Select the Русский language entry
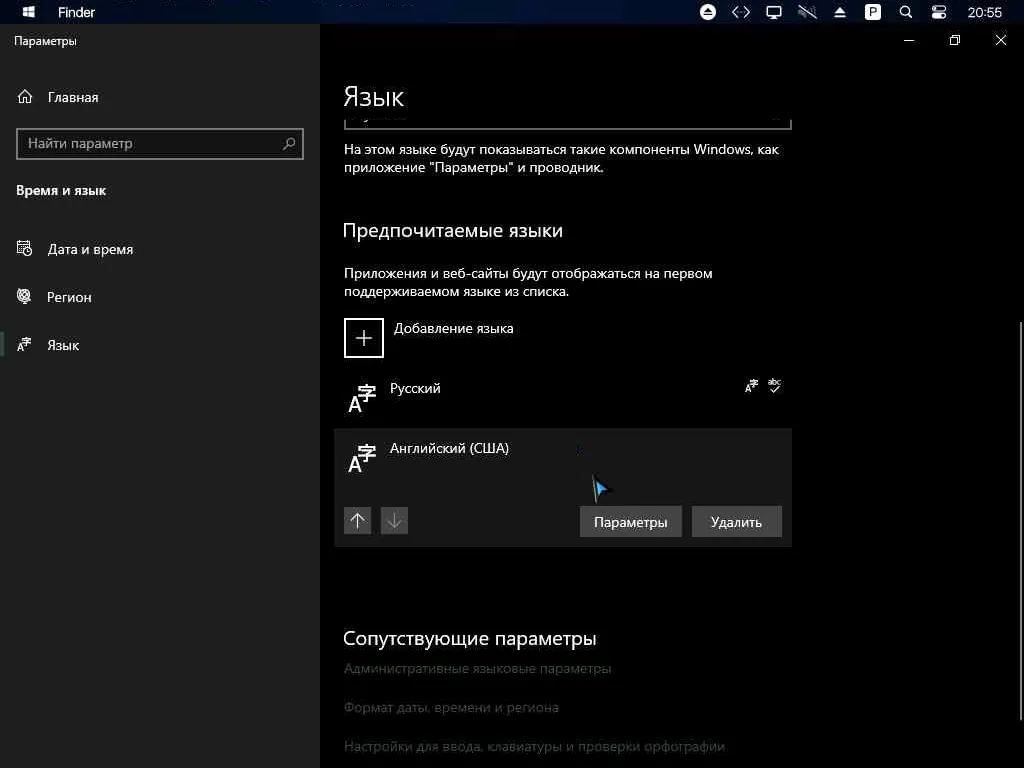The width and height of the screenshot is (1024, 768). [x=563, y=397]
